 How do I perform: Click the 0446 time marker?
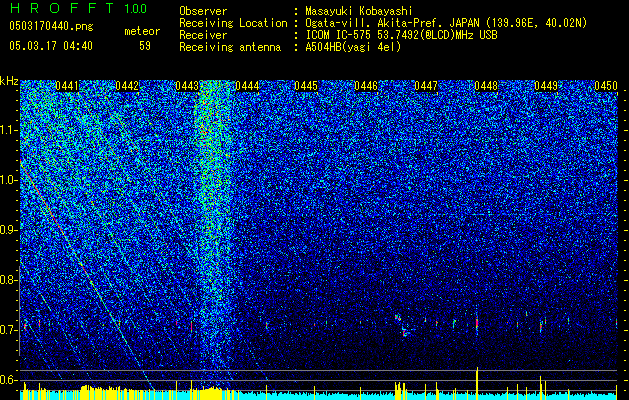click(366, 86)
